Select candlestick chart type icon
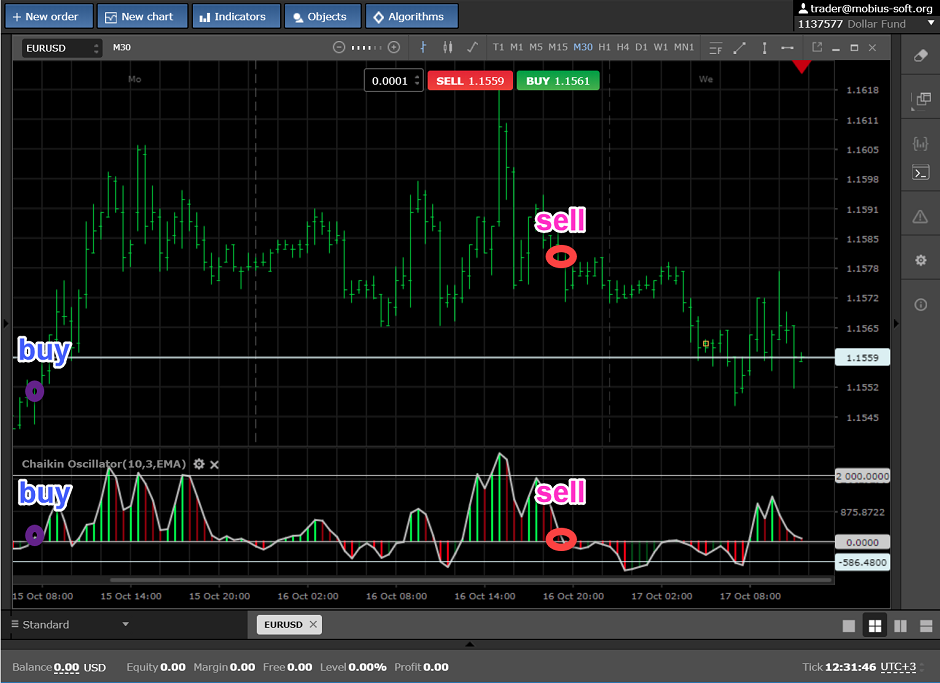940x683 pixels. [448, 47]
